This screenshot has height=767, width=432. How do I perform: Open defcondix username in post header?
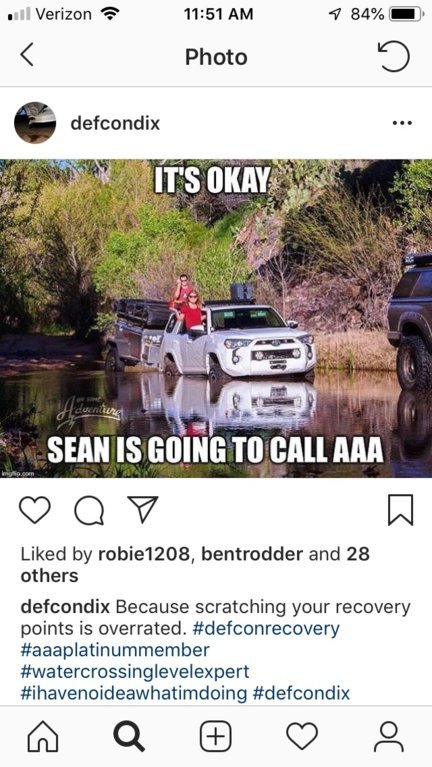click(115, 123)
